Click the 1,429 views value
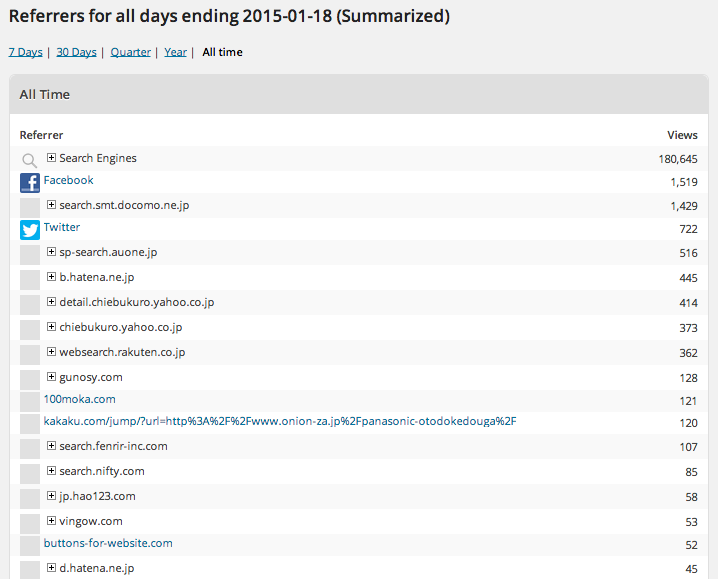This screenshot has width=718, height=579. point(684,206)
